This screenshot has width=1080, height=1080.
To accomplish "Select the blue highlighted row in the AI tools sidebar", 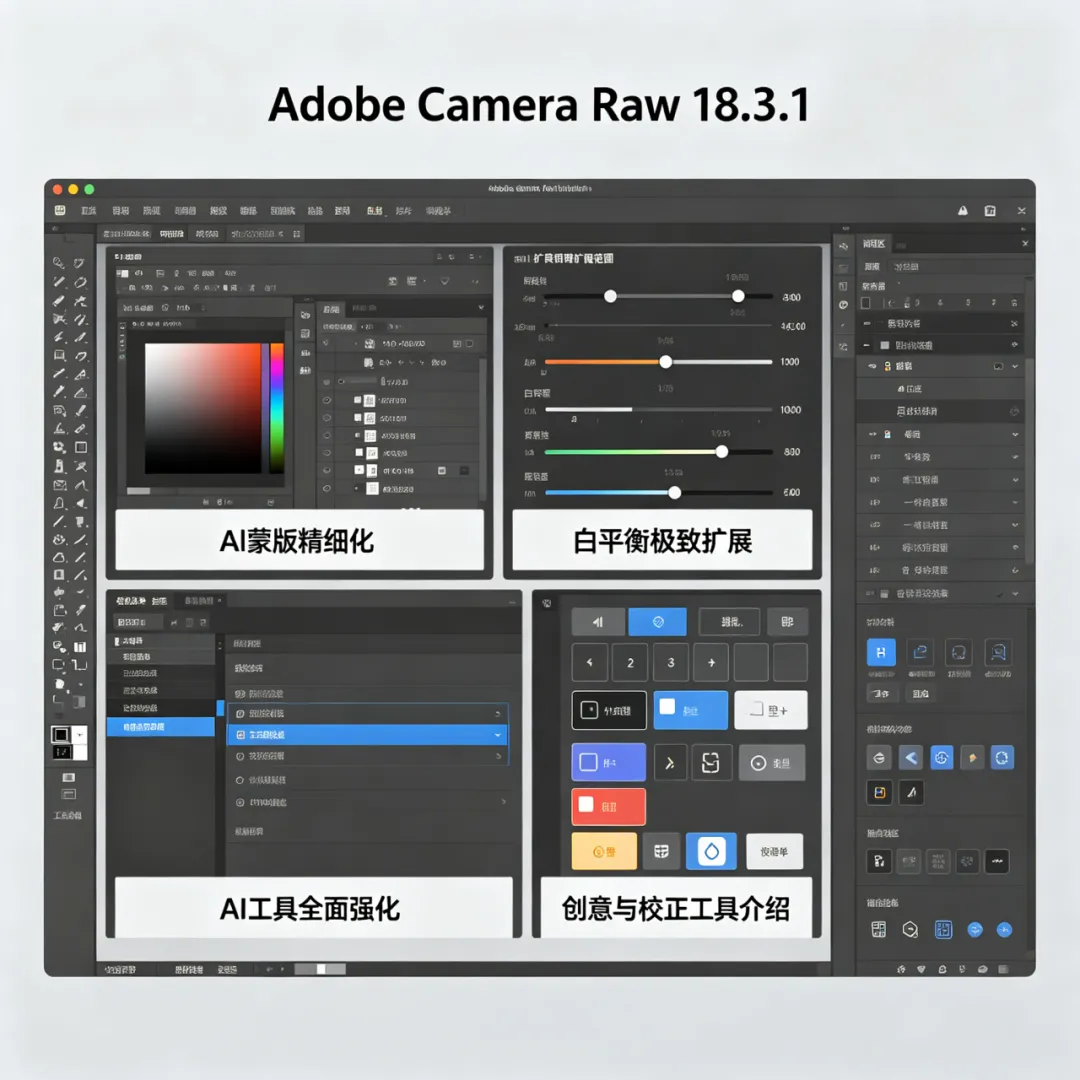I will (161, 727).
